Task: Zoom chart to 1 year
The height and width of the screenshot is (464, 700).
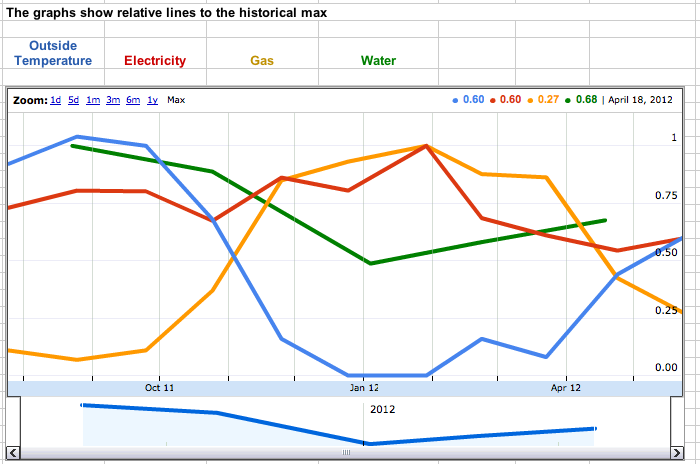Action: 152,100
